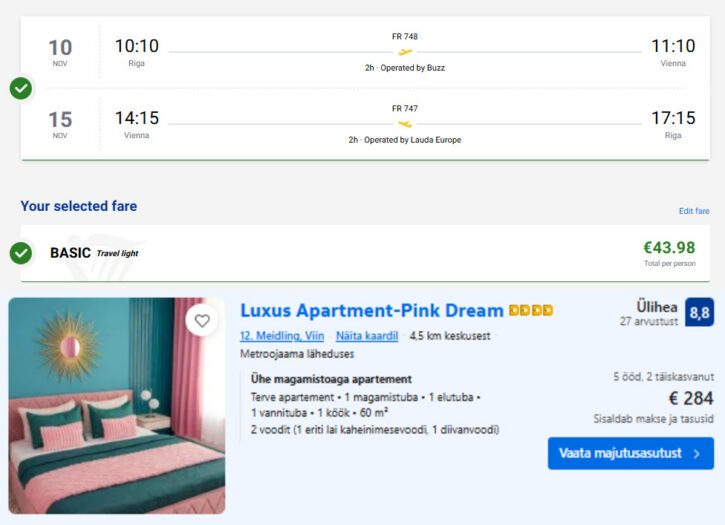725x525 pixels.
Task: Click the outbound FR 748 plane icon
Action: [x=405, y=52]
